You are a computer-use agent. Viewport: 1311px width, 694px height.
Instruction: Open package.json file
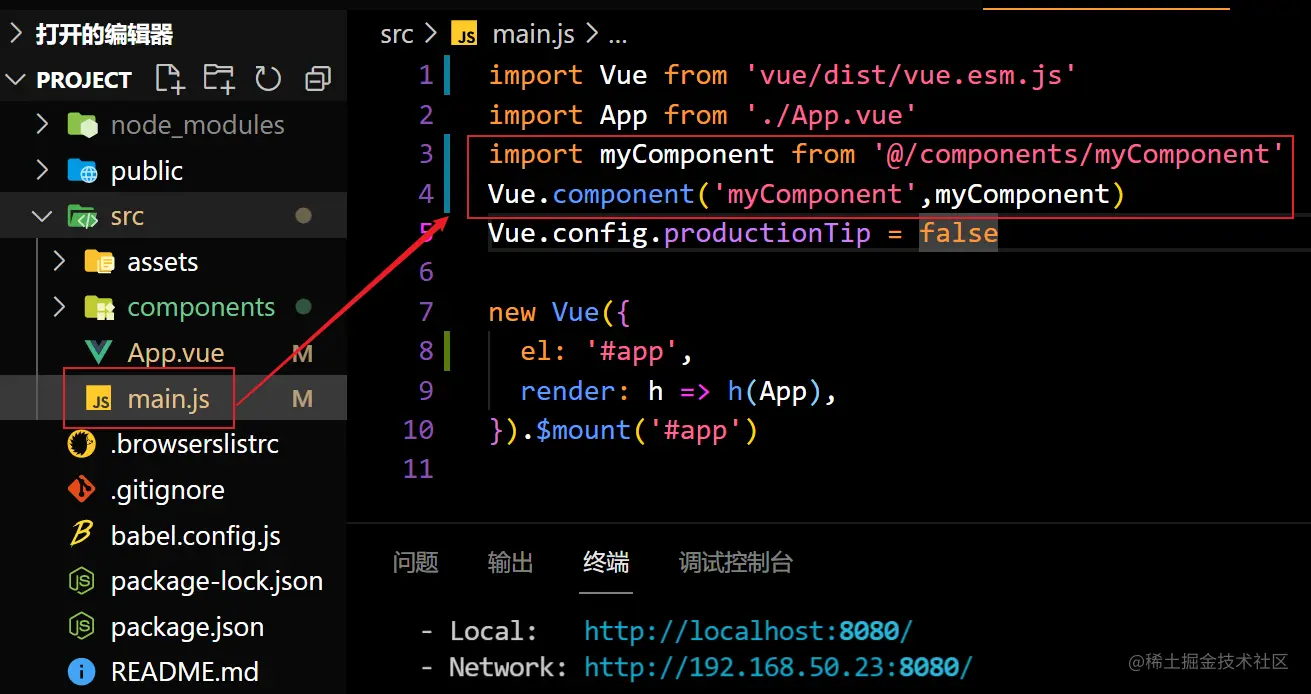click(x=187, y=627)
